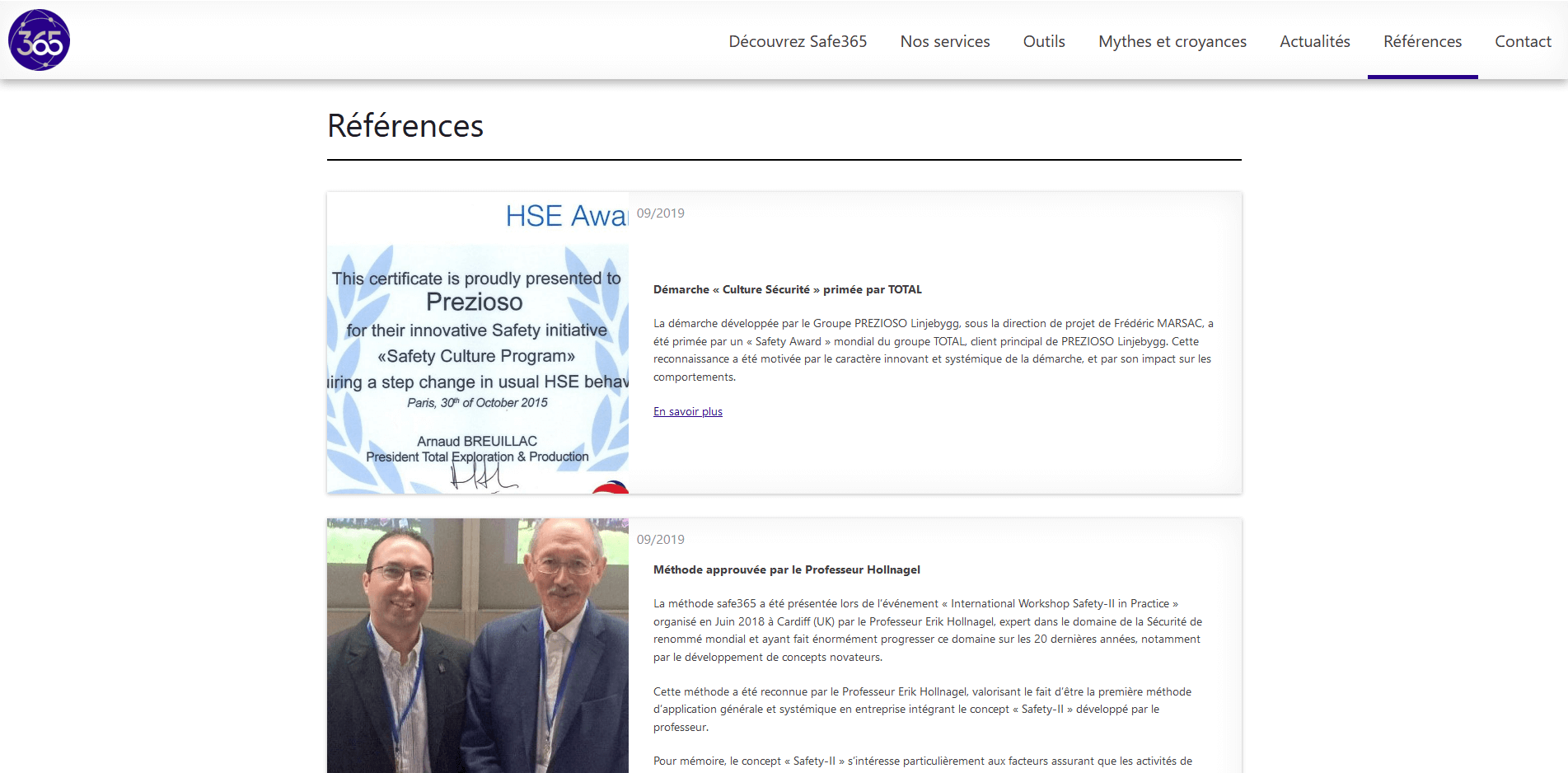This screenshot has width=1568, height=773.
Task: Select the Références tab
Action: [x=1422, y=41]
